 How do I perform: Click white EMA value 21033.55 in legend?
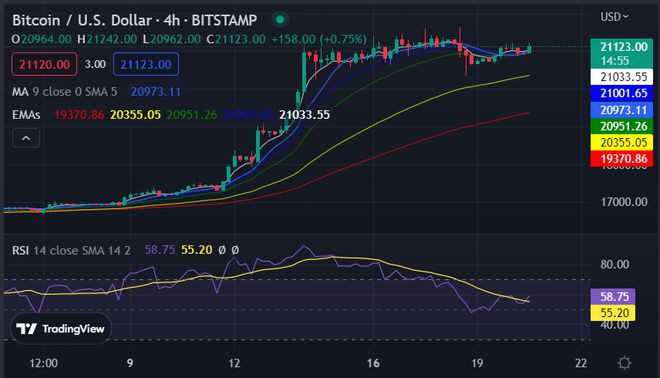[305, 114]
